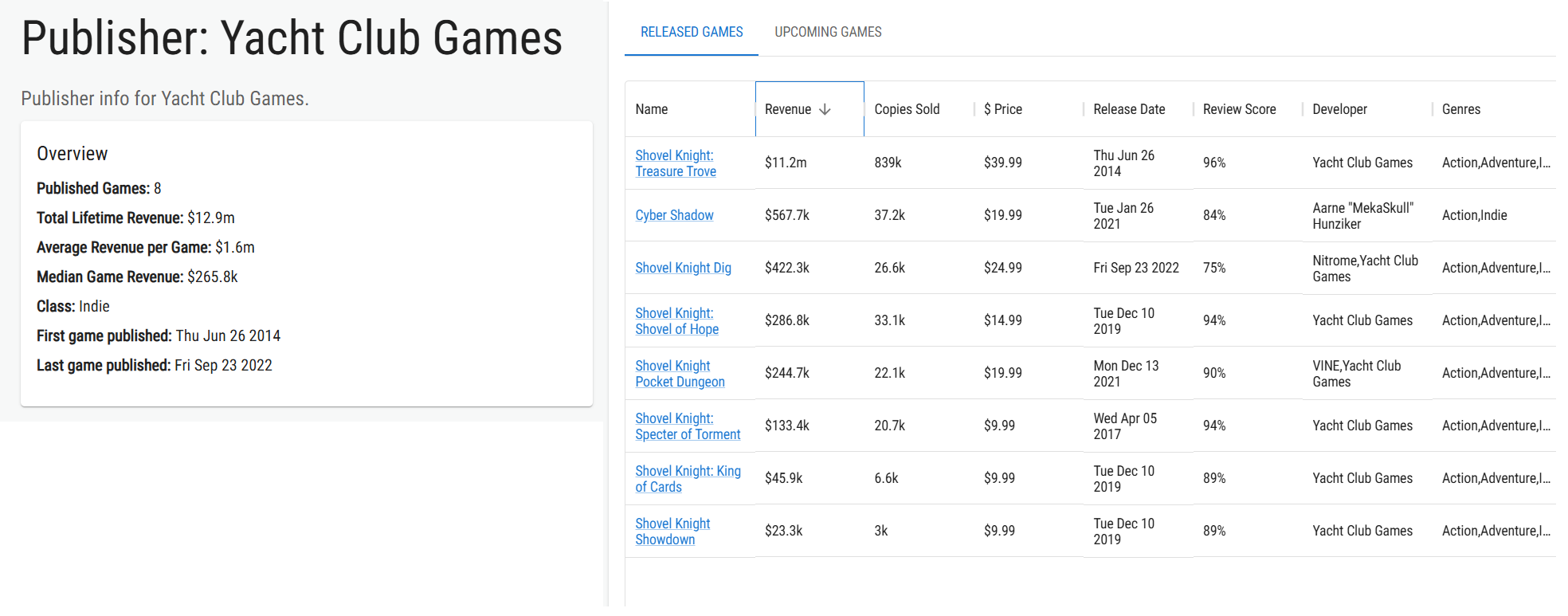
Task: Switch to the Released Games tab
Action: point(692,32)
